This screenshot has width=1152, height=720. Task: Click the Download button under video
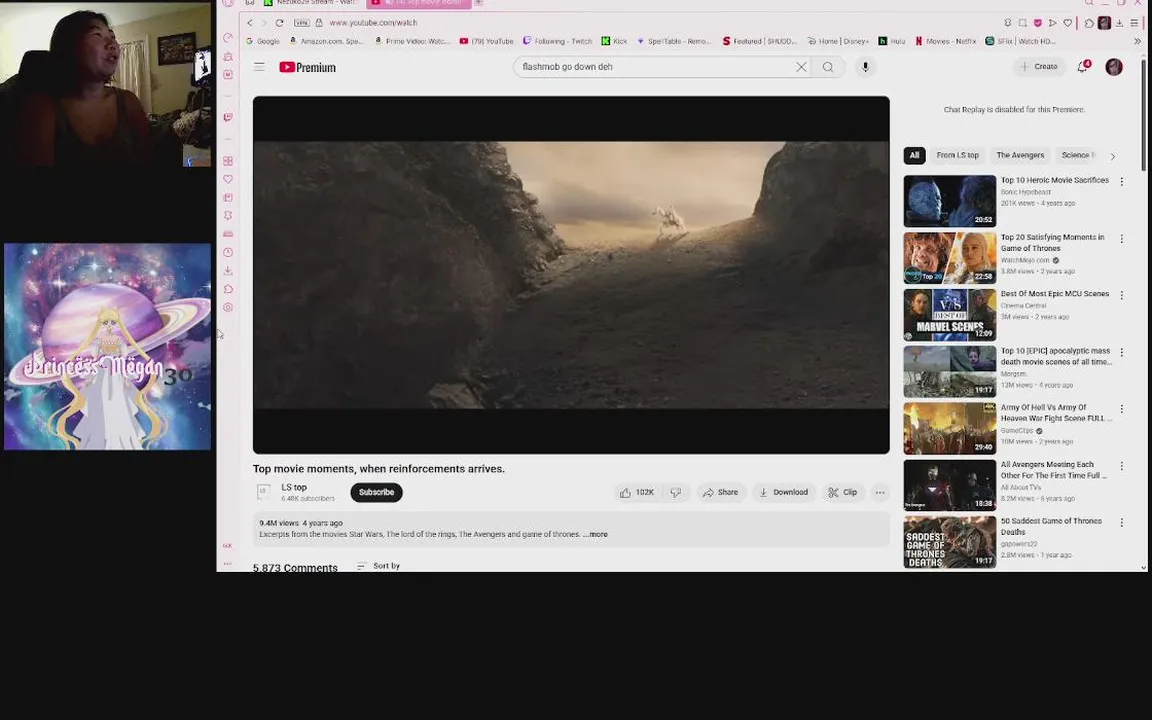click(x=783, y=492)
